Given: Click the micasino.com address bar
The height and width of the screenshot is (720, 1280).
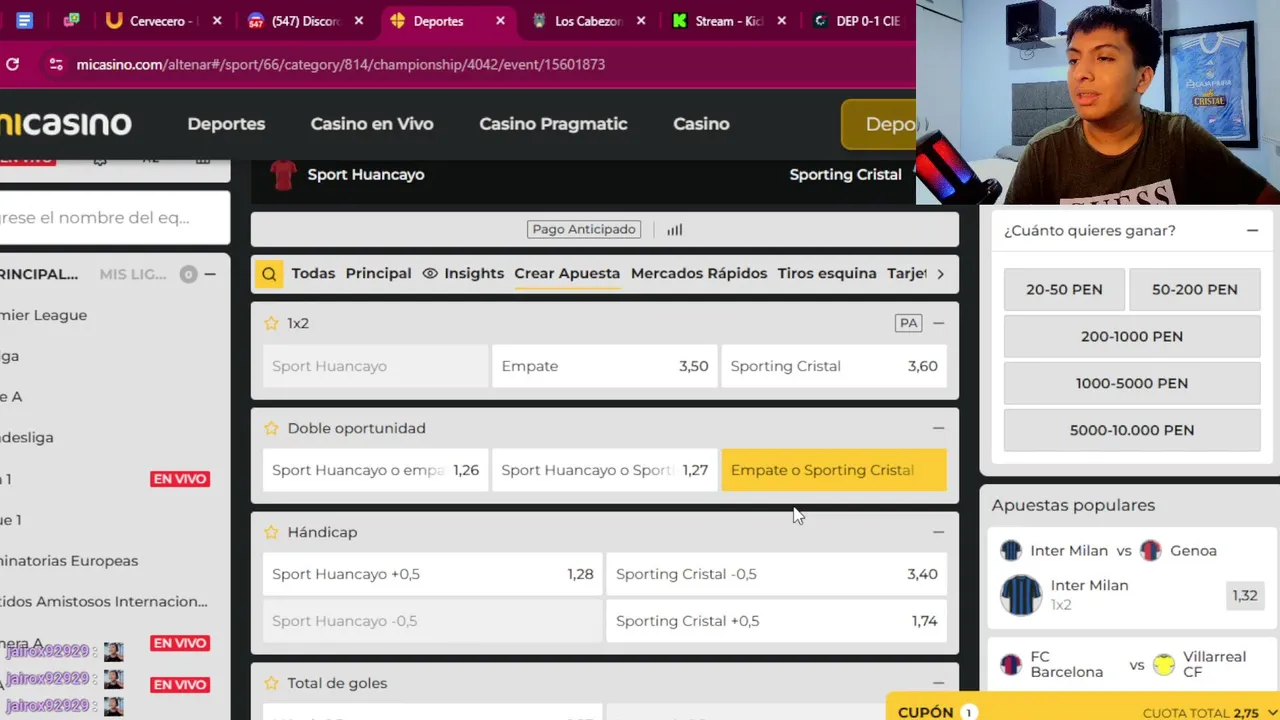Looking at the screenshot, I should tap(340, 64).
